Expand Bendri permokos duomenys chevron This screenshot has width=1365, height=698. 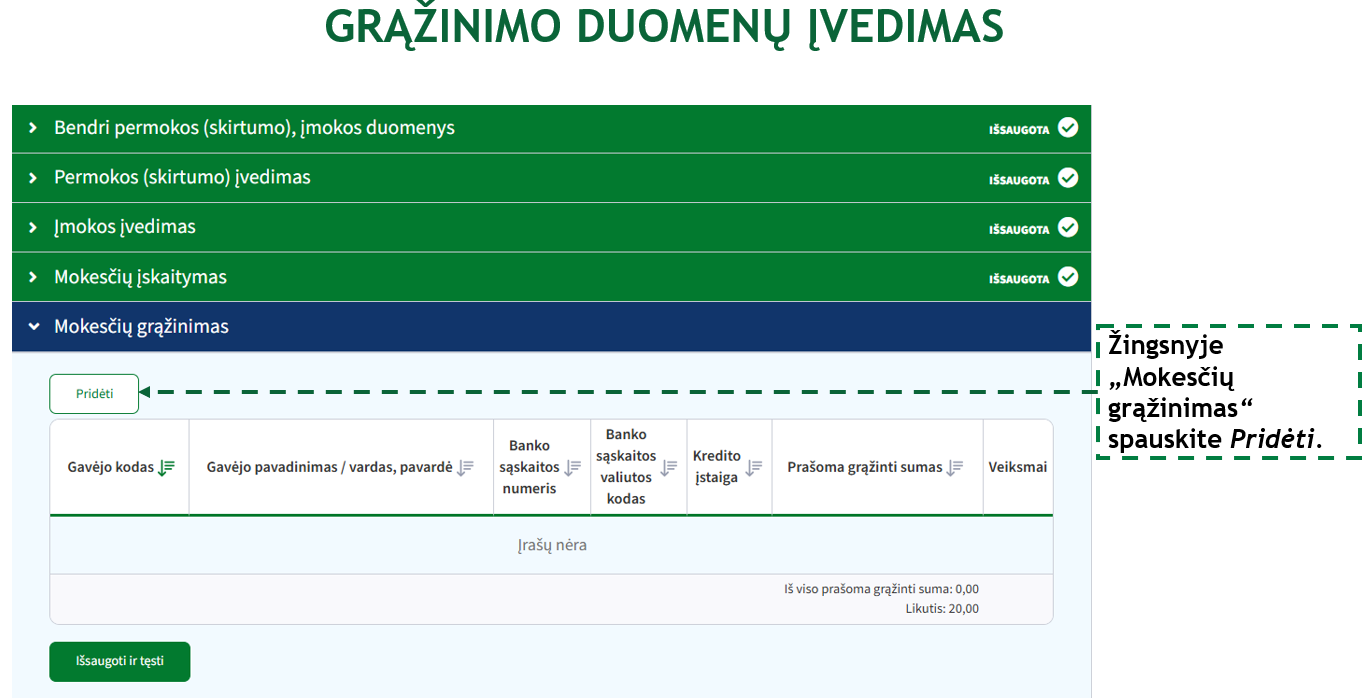tap(33, 128)
